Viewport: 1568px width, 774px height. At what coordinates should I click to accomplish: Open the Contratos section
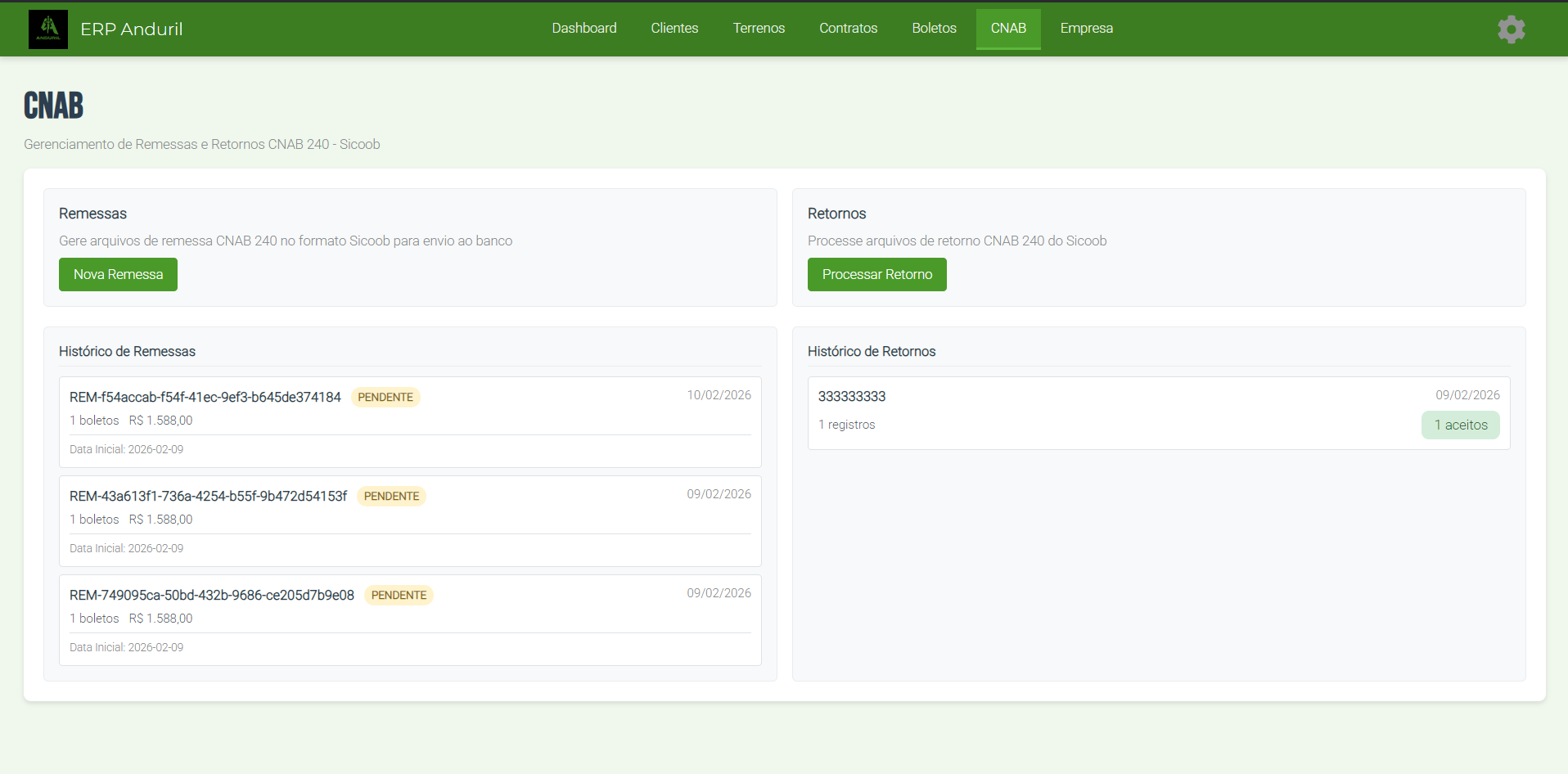(x=848, y=29)
